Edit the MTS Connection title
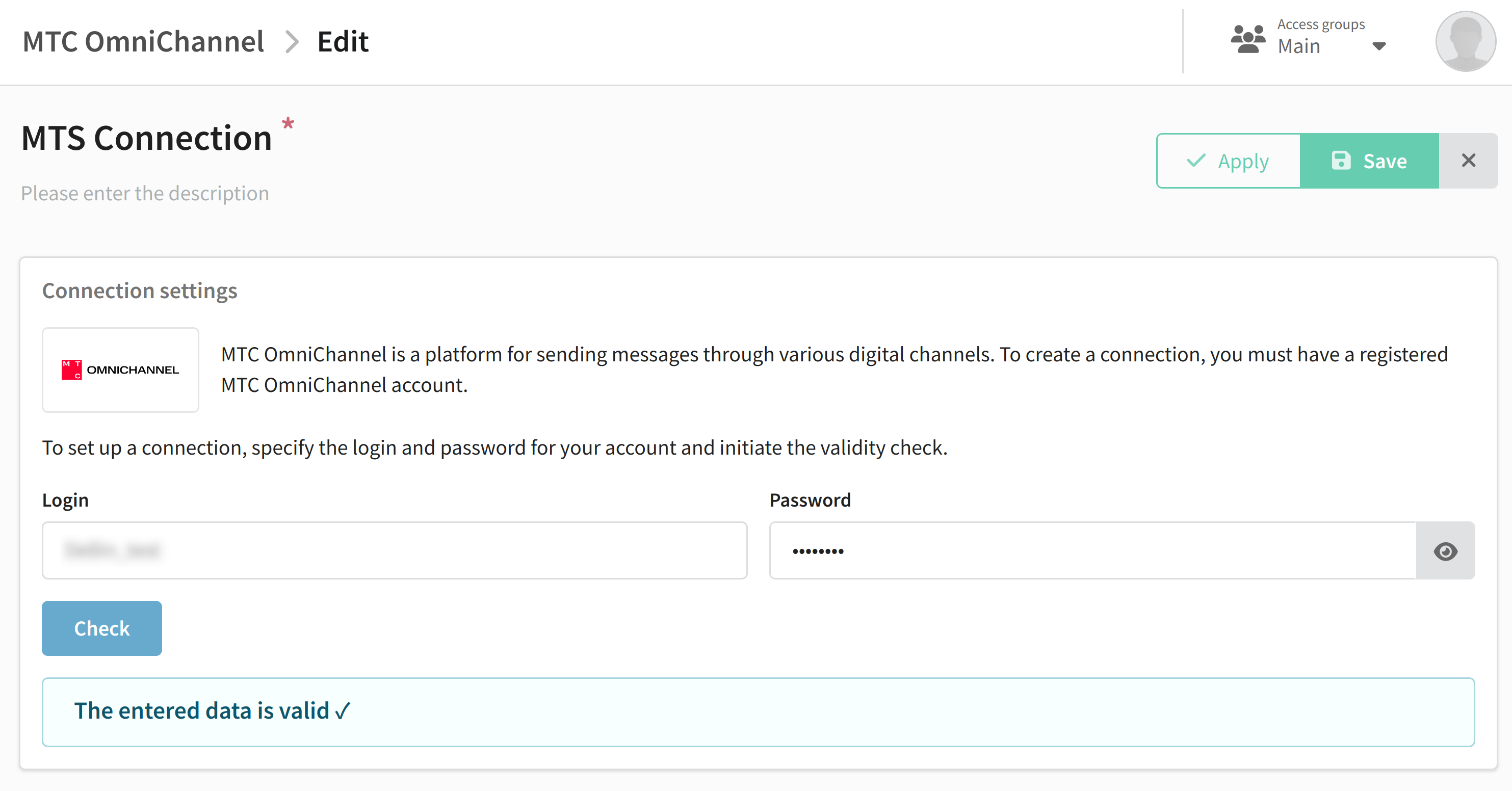The height and width of the screenshot is (791, 1512). coord(147,139)
